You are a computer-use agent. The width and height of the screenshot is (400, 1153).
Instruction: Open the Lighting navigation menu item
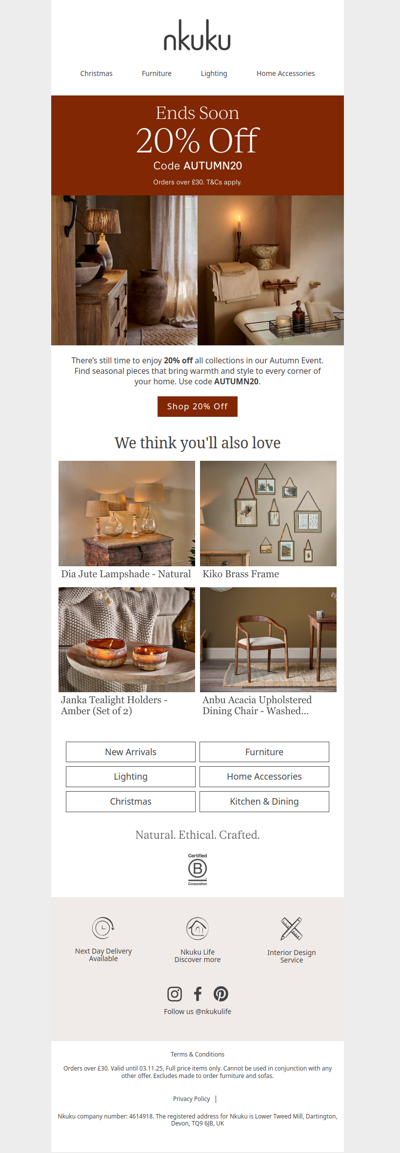[x=214, y=74]
